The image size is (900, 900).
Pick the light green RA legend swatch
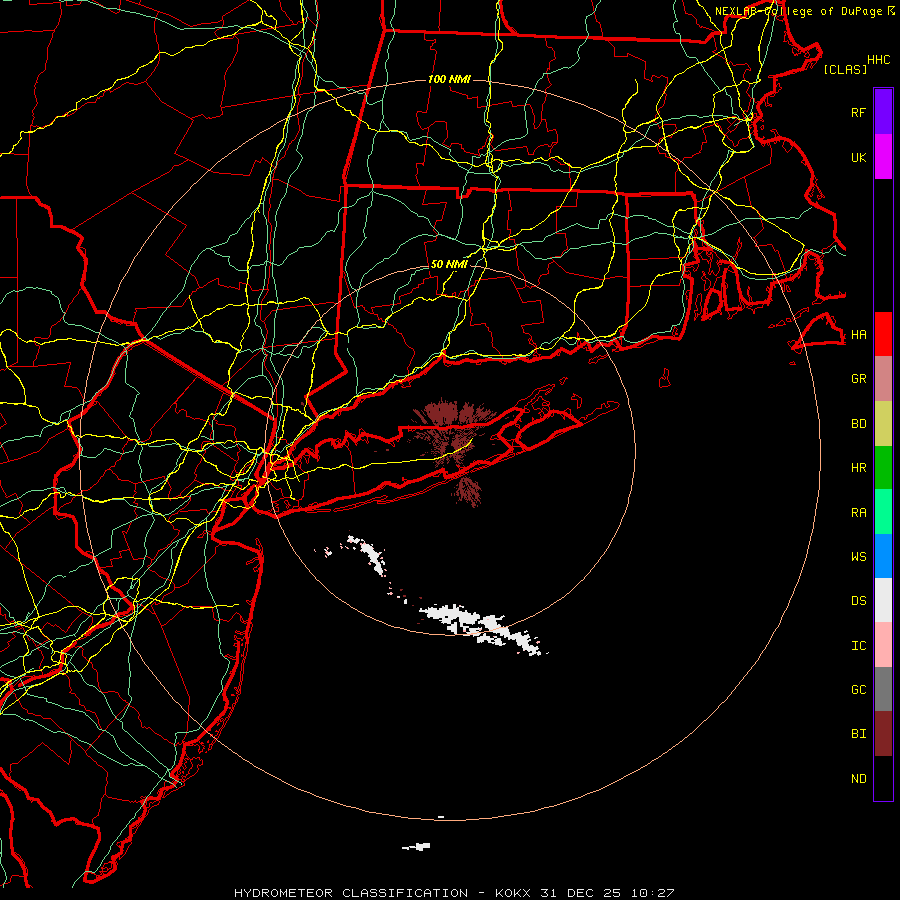[x=883, y=511]
